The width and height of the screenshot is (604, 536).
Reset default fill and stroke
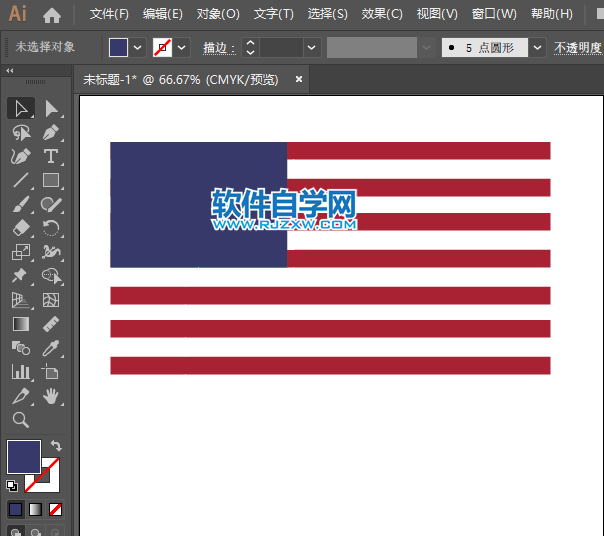click(12, 486)
